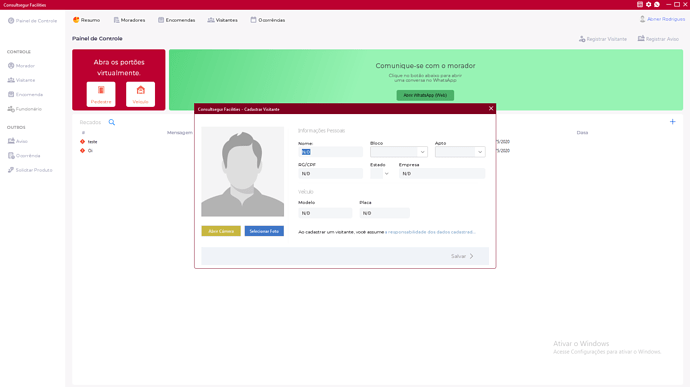
Task: Expand the Estado dropdown
Action: click(x=380, y=173)
